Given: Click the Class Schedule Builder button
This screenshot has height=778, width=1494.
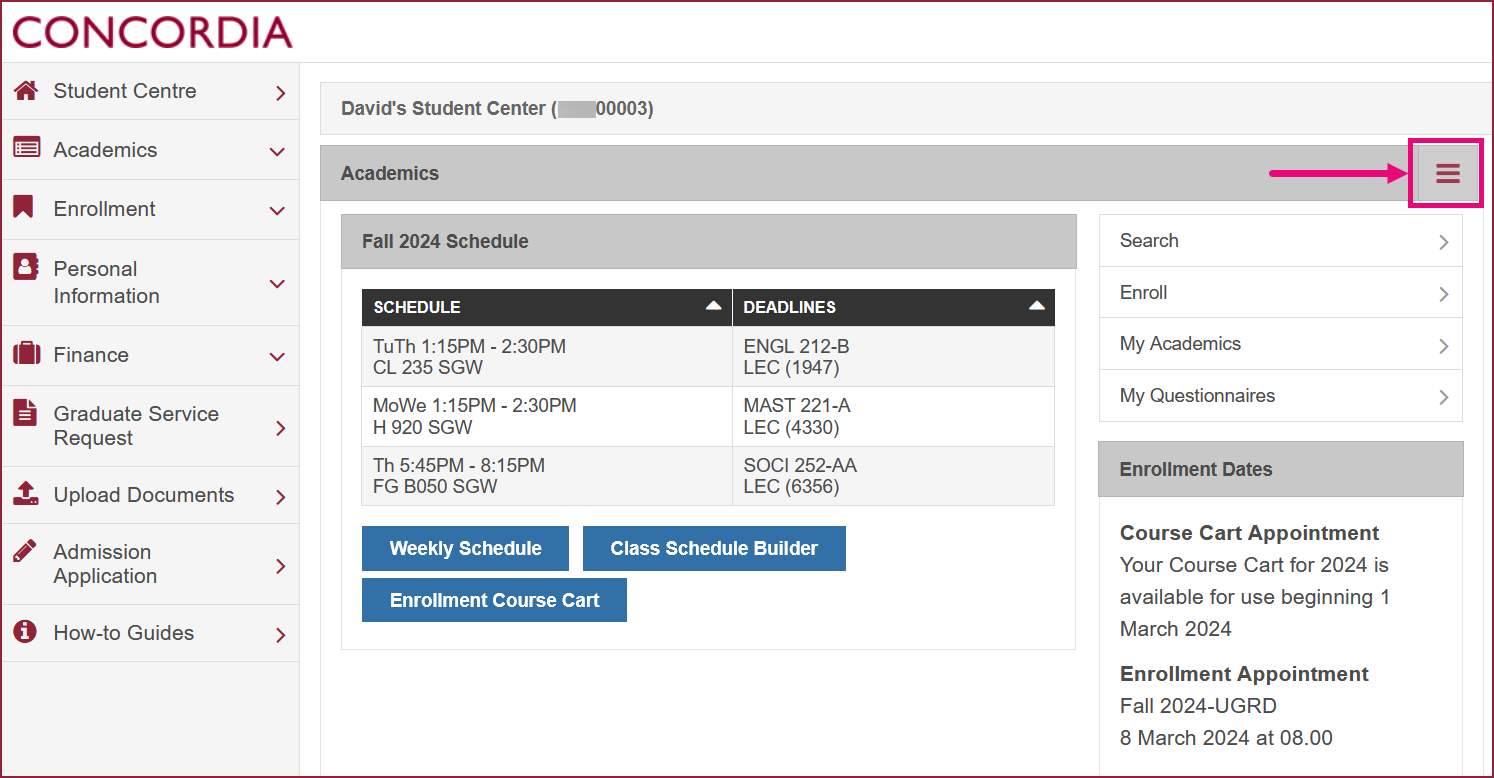Looking at the screenshot, I should 714,548.
